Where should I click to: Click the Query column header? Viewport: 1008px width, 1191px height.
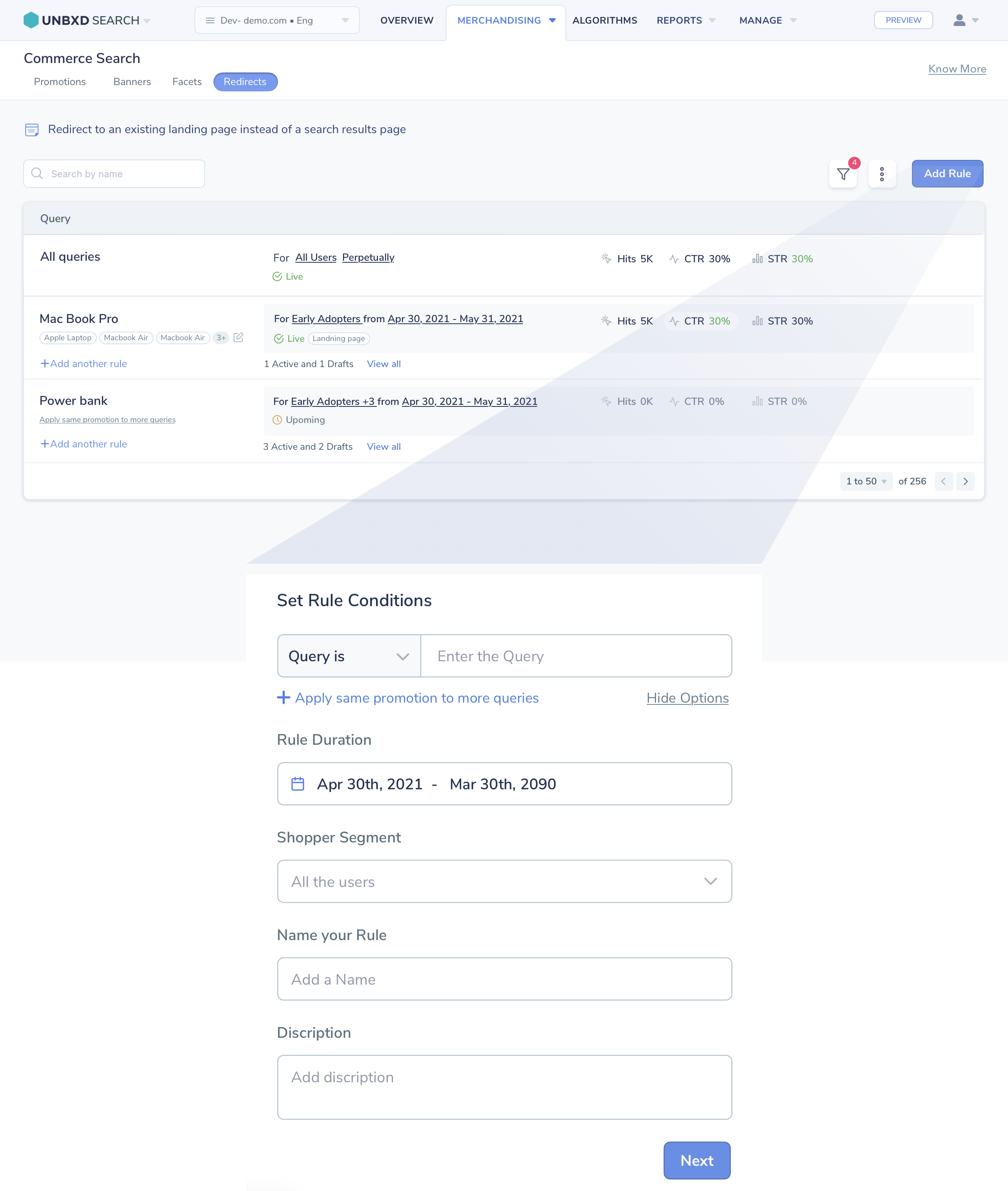pyautogui.click(x=55, y=218)
